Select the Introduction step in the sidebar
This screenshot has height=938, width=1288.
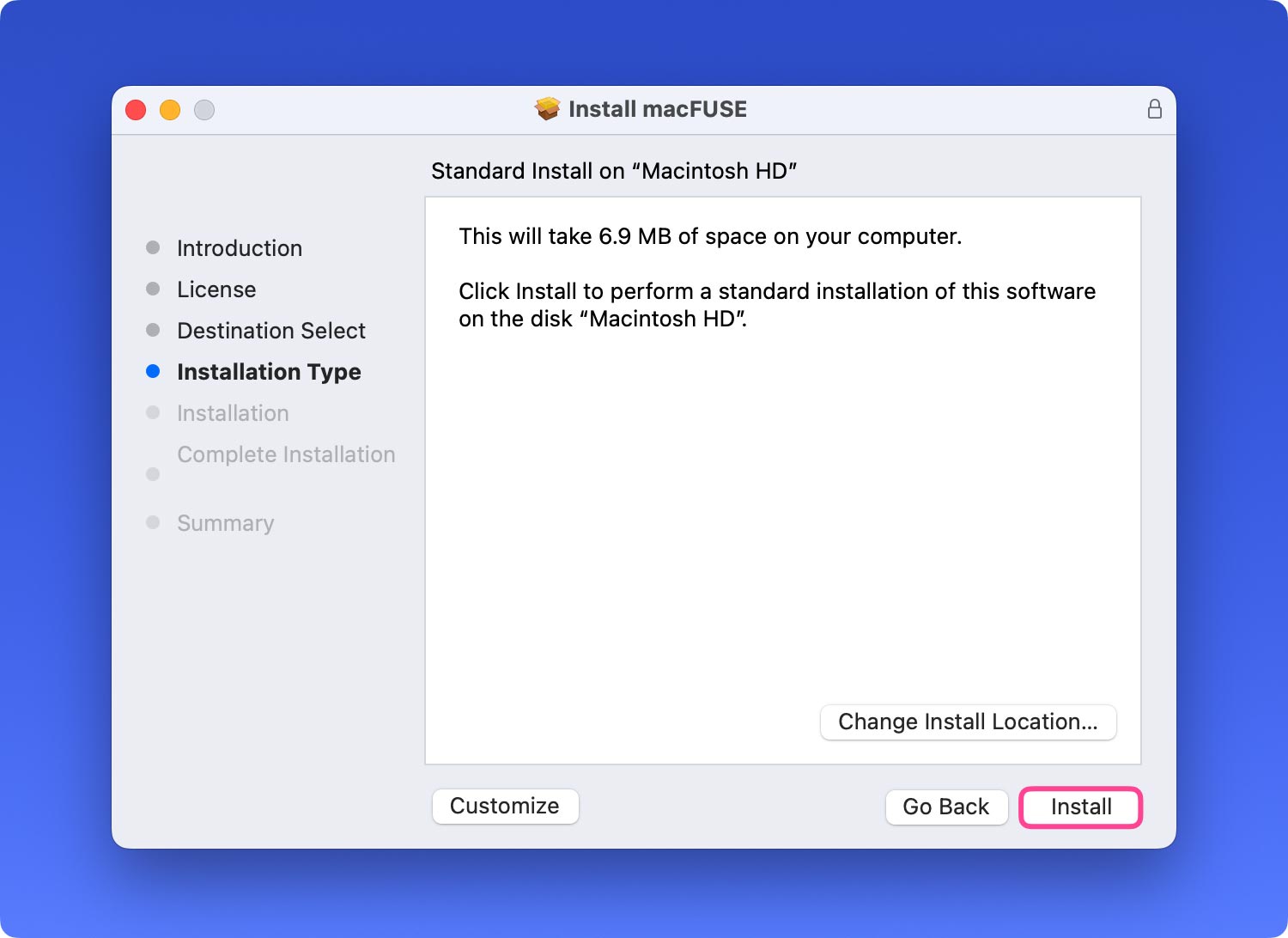click(x=239, y=248)
